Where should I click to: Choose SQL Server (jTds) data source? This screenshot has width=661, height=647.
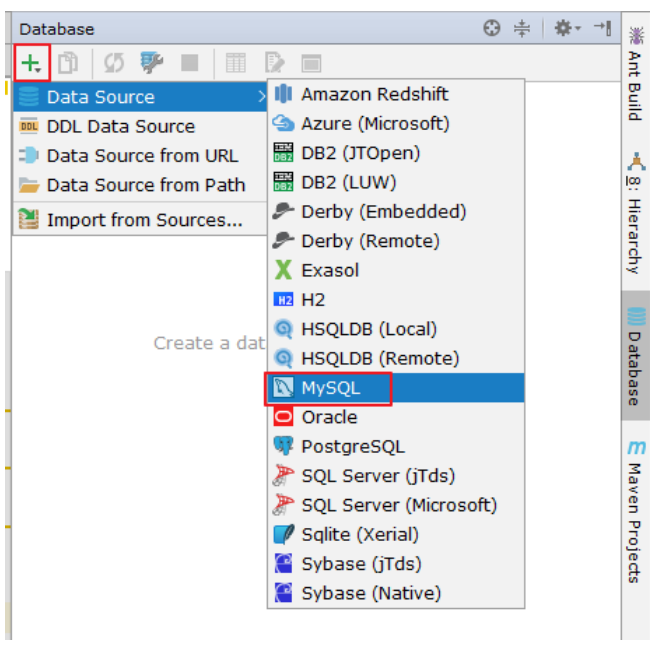tap(396, 476)
